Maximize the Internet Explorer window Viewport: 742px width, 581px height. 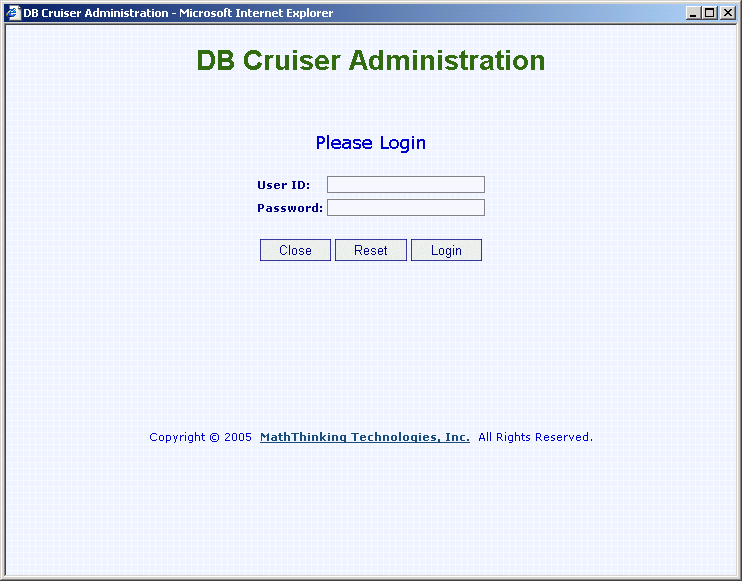[710, 13]
